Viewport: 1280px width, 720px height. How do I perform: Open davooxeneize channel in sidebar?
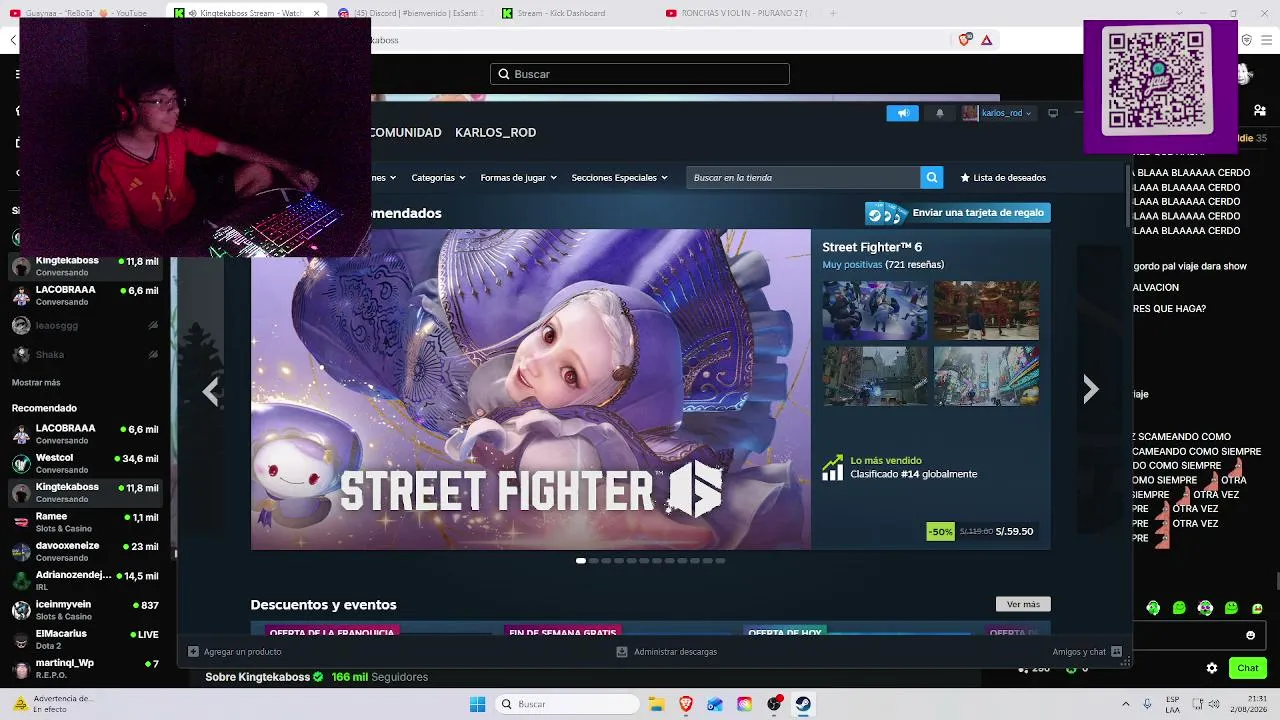click(85, 551)
